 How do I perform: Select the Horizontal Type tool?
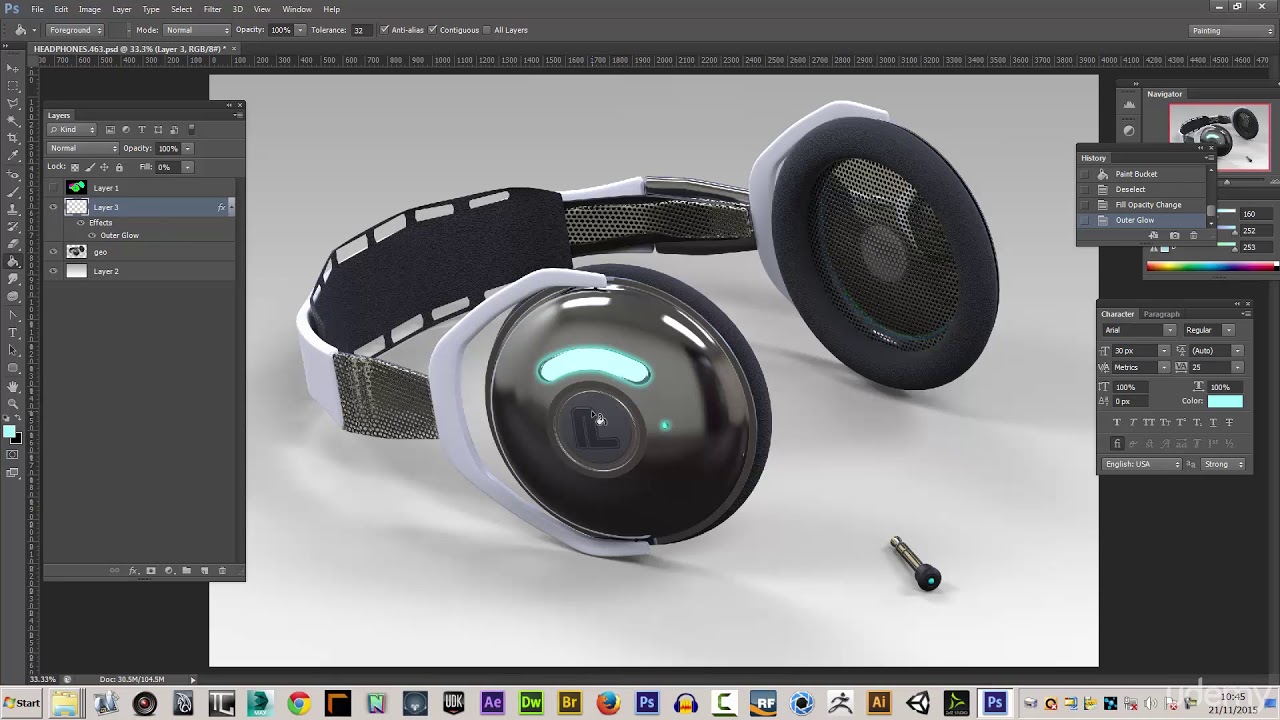click(13, 332)
